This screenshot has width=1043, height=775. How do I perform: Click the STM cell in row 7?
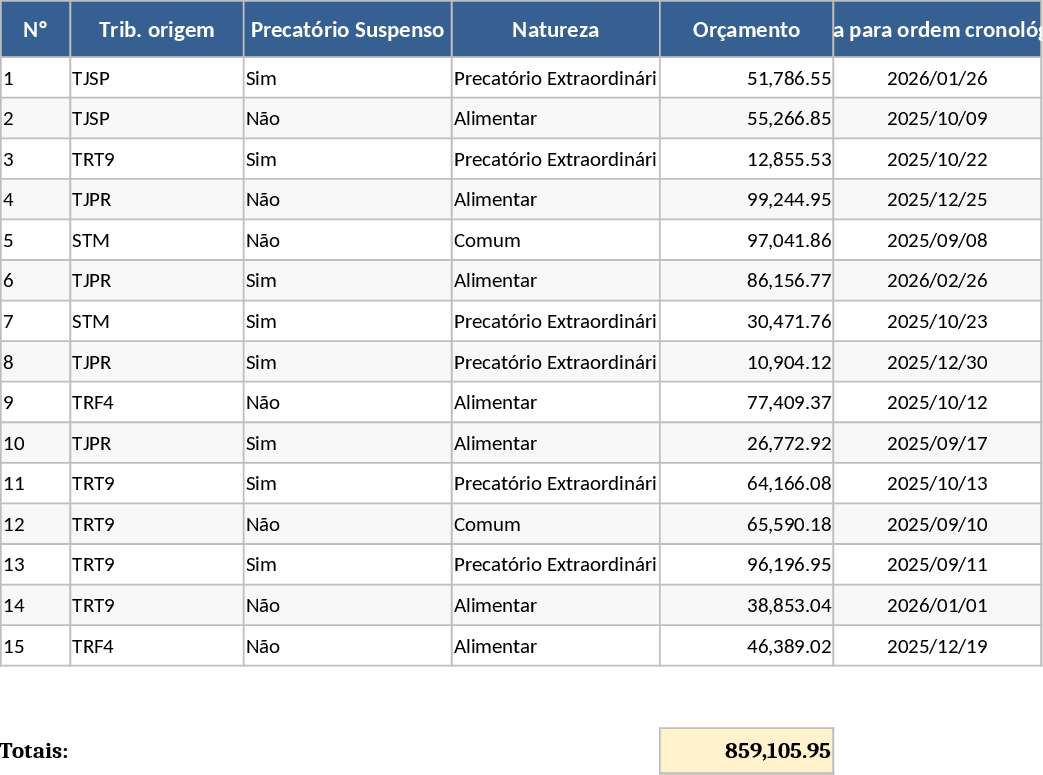pos(157,321)
